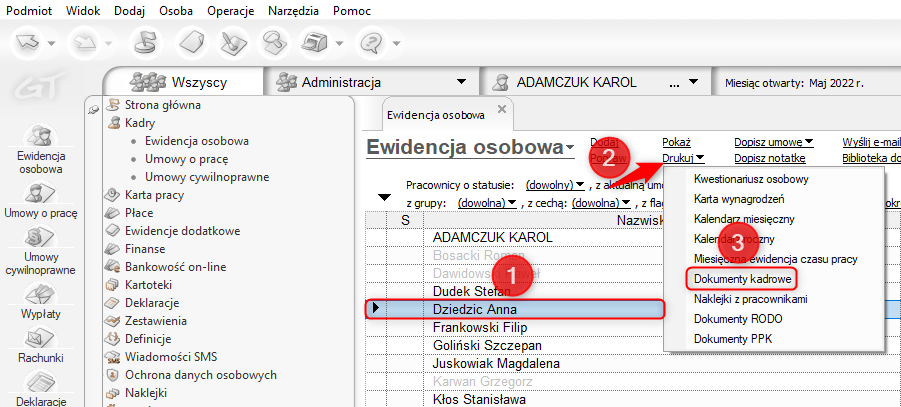Viewport: 901px width, 407px height.
Task: Select Kadry in the navigation tree
Action: coord(140,123)
